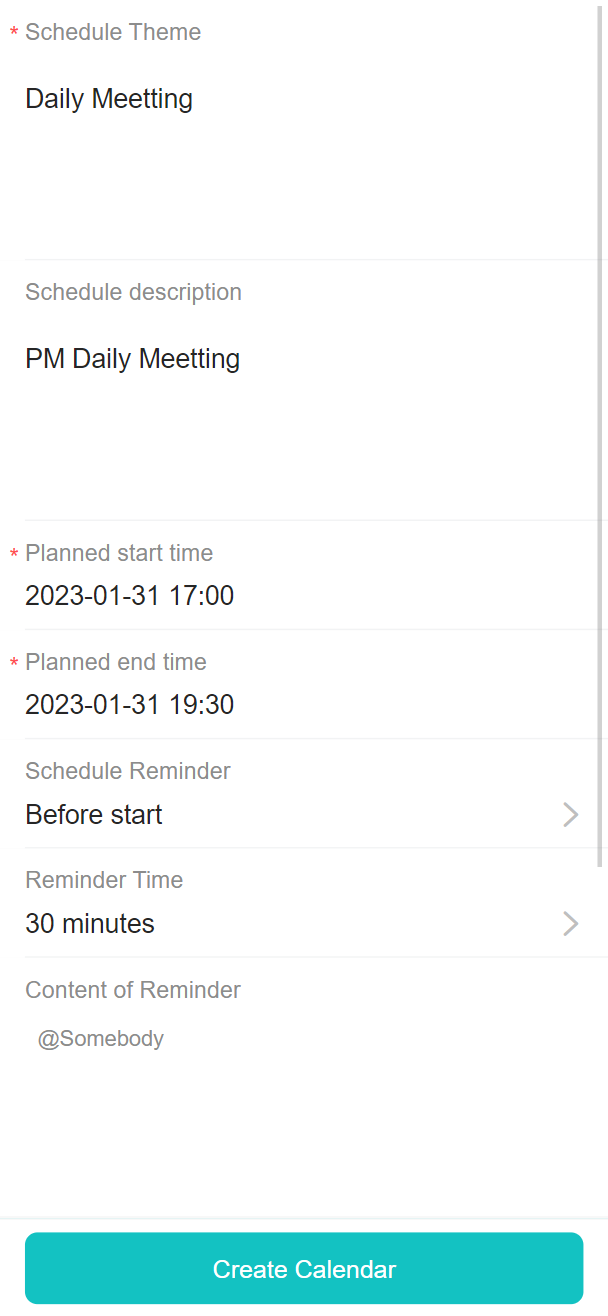Screen dimensions: 608x1316
Task: Click the Schedule Theme label
Action: tap(113, 32)
